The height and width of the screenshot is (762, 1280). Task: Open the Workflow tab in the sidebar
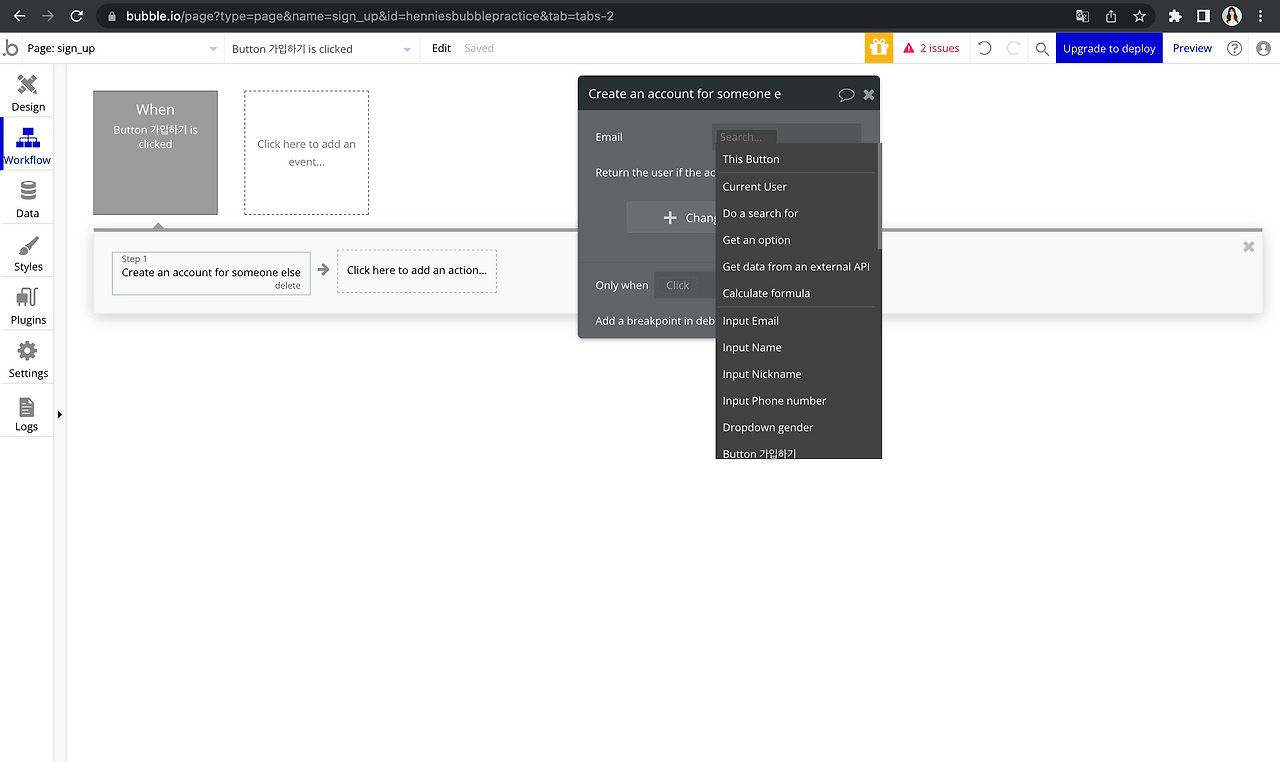pos(28,146)
